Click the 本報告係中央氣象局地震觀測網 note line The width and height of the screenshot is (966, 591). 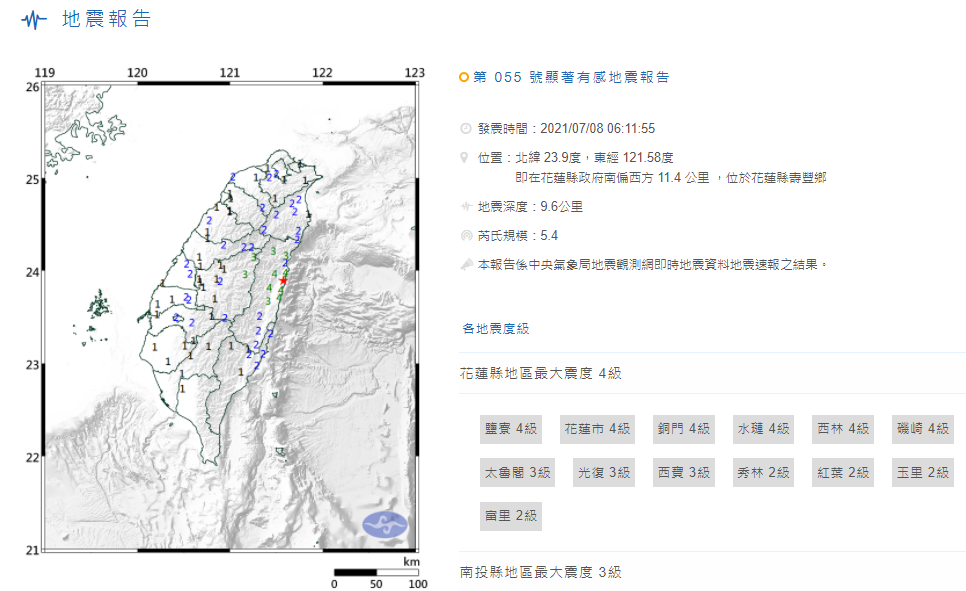click(x=652, y=264)
